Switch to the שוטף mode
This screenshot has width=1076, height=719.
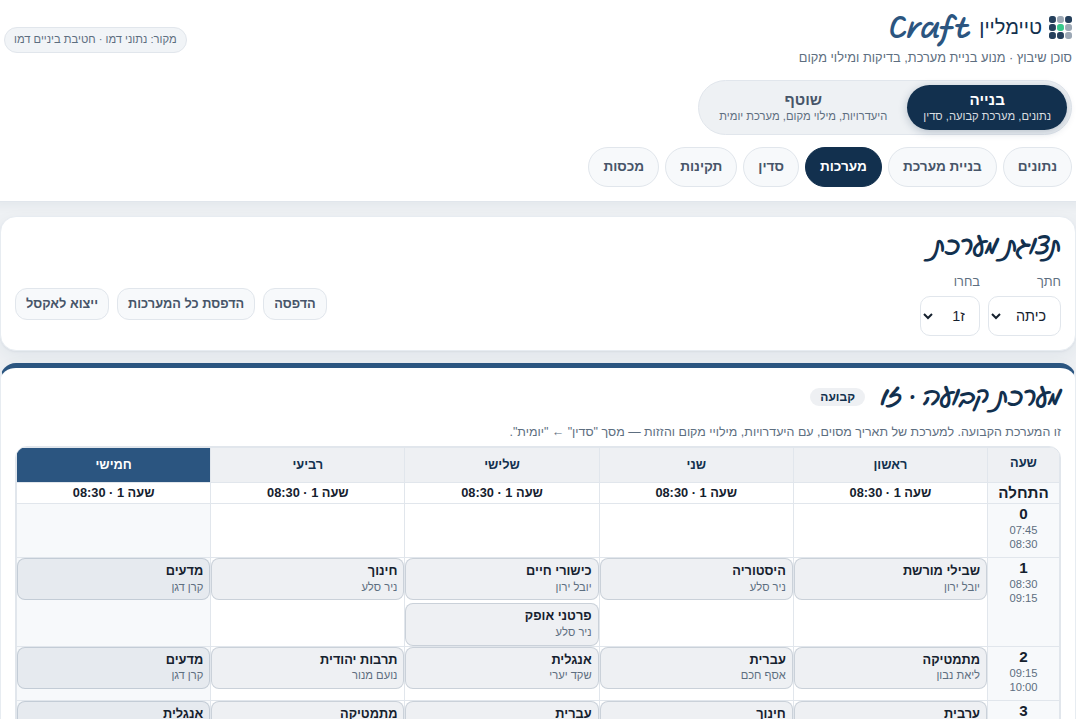tap(803, 108)
